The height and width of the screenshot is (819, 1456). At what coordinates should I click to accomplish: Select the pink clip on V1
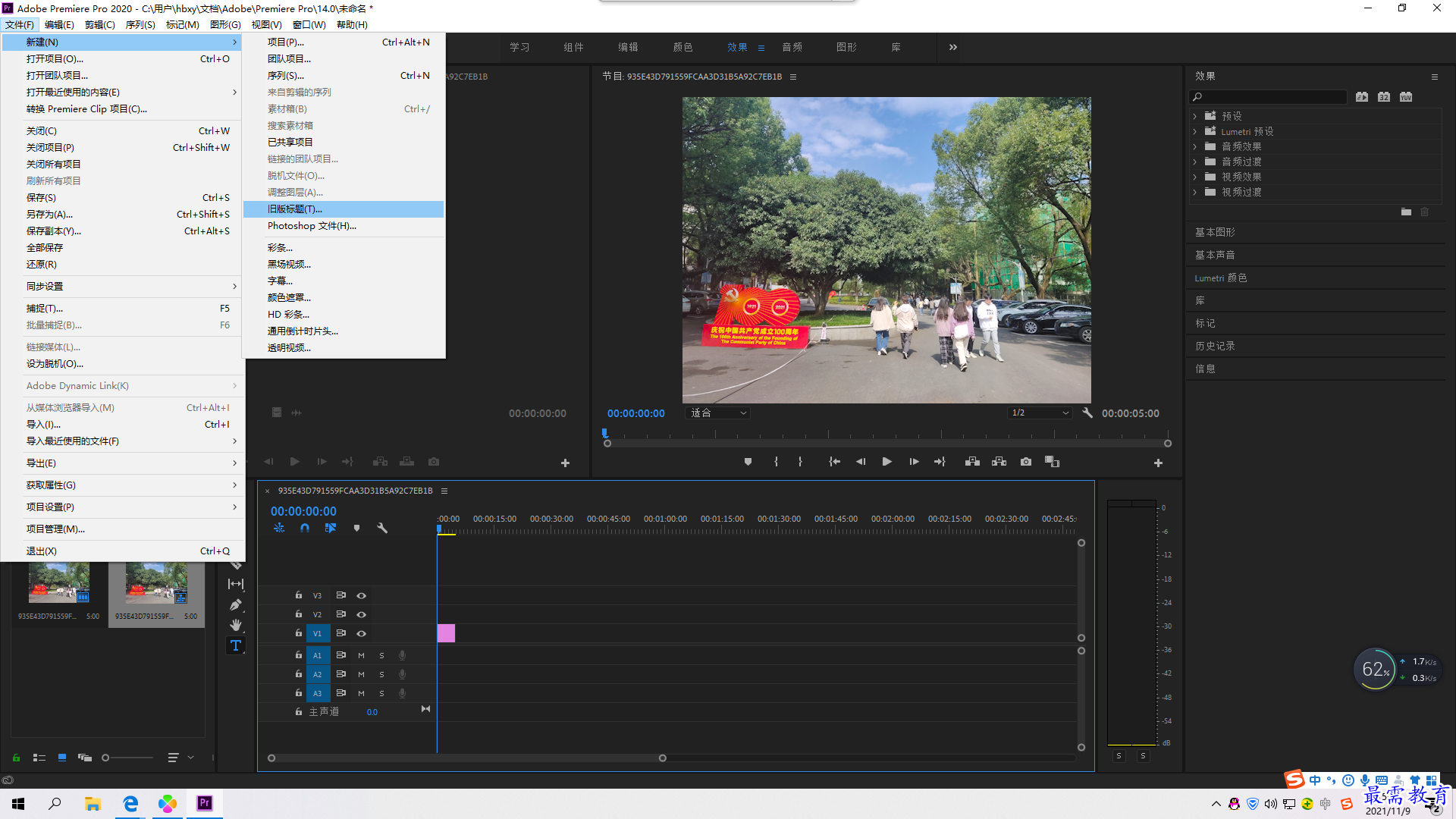point(446,633)
